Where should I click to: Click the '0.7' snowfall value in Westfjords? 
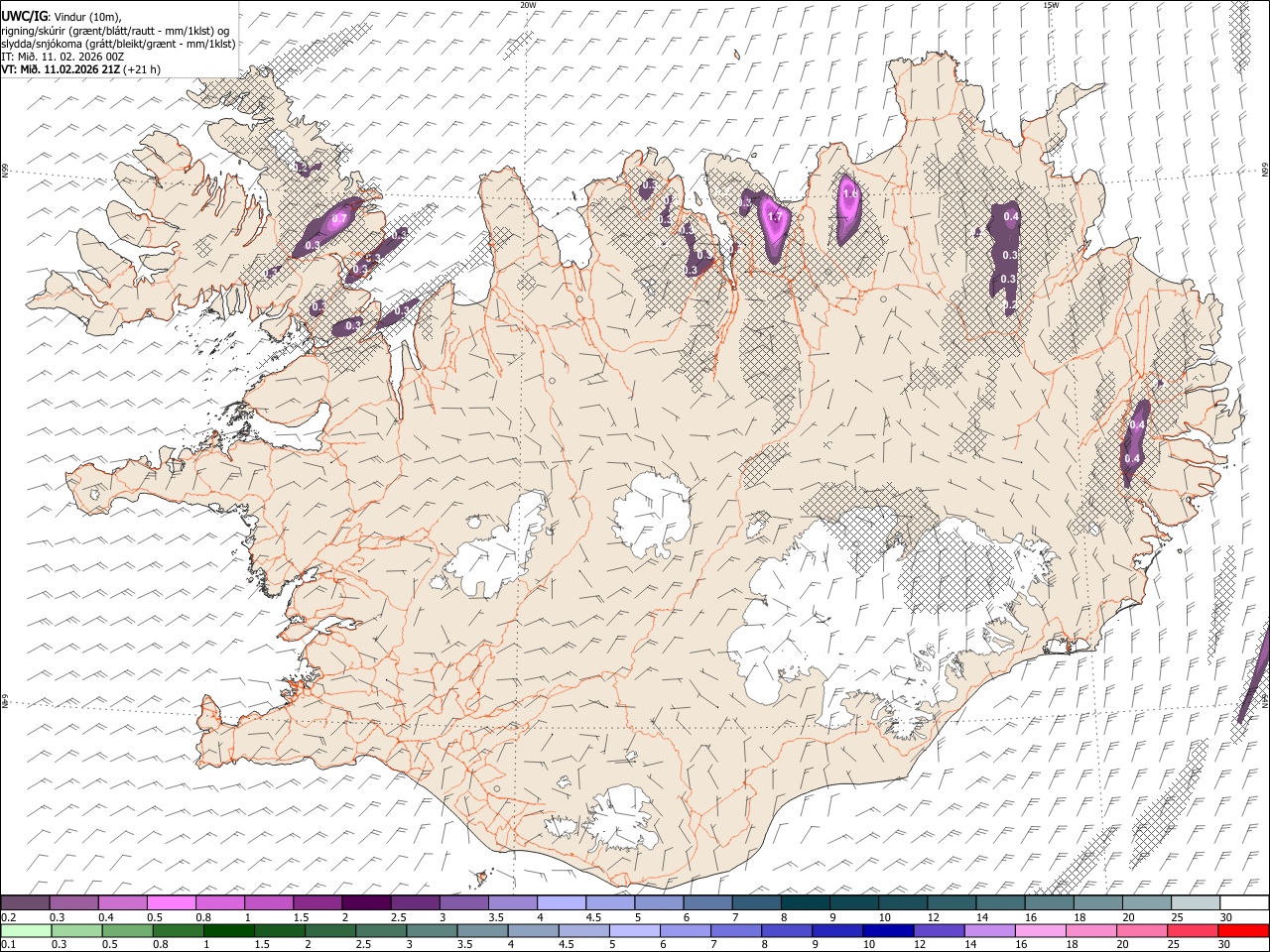(x=338, y=218)
